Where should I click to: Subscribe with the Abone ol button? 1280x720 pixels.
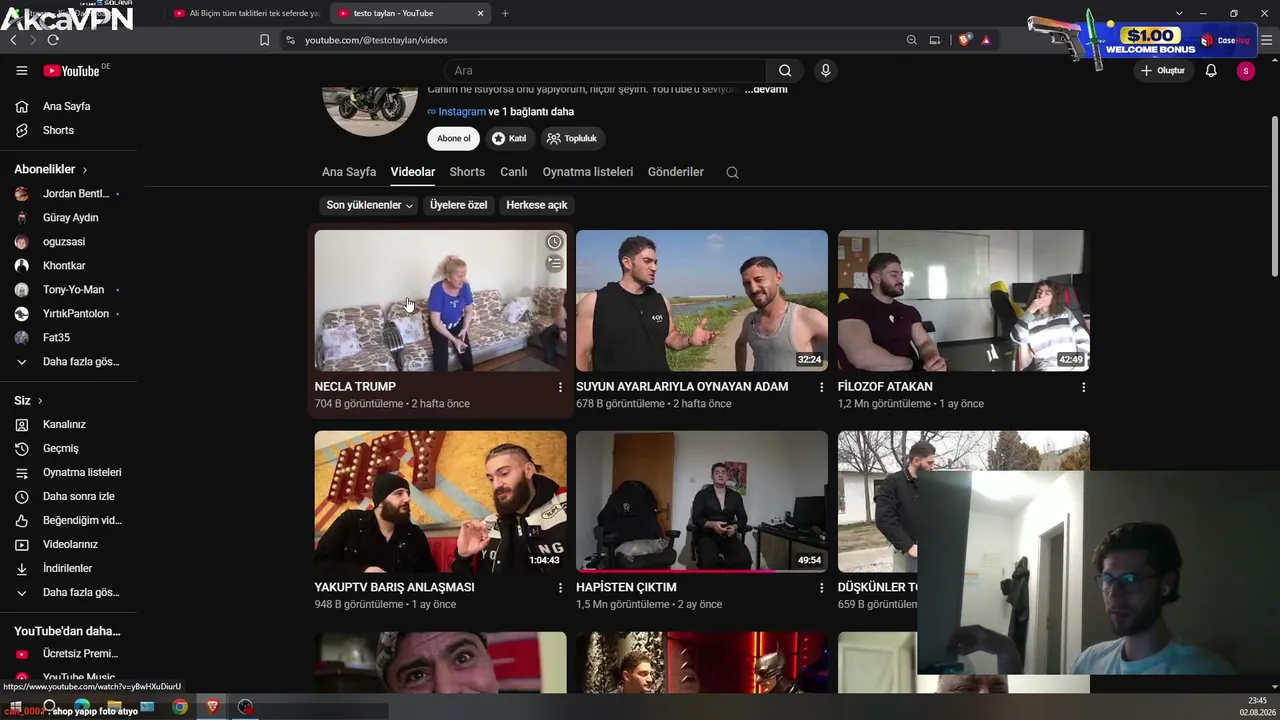454,139
